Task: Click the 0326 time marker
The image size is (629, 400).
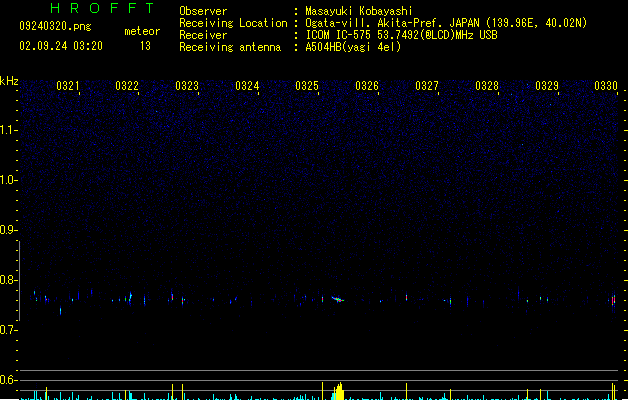Action: pos(367,86)
